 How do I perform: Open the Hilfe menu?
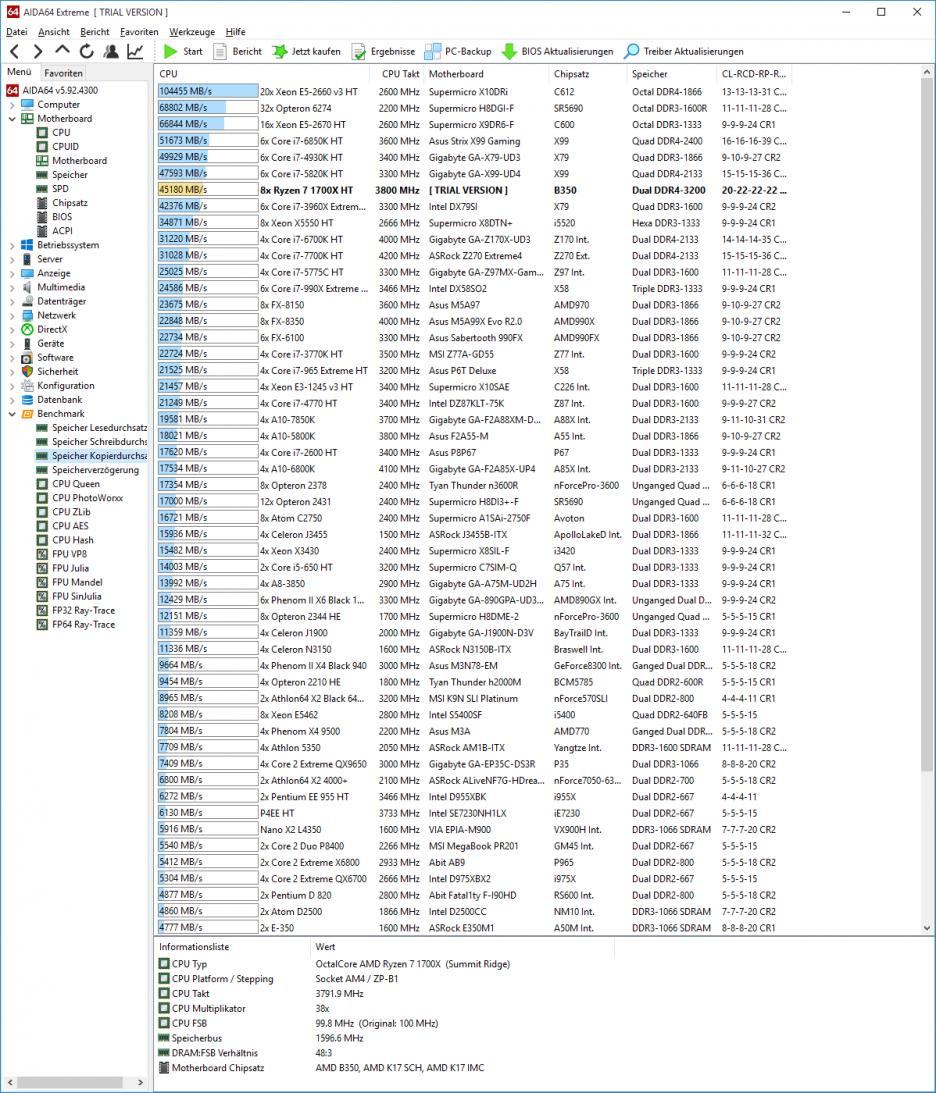point(236,31)
